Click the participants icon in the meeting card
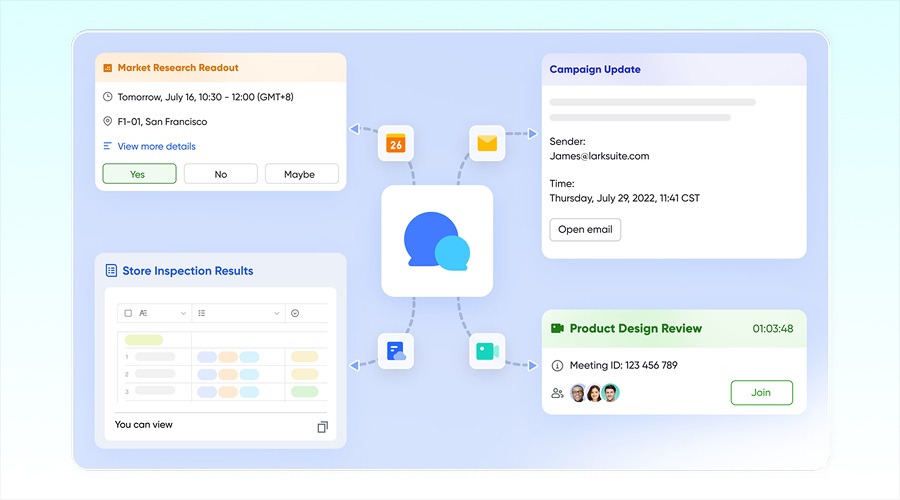Image resolution: width=900 pixels, height=500 pixels. [557, 393]
